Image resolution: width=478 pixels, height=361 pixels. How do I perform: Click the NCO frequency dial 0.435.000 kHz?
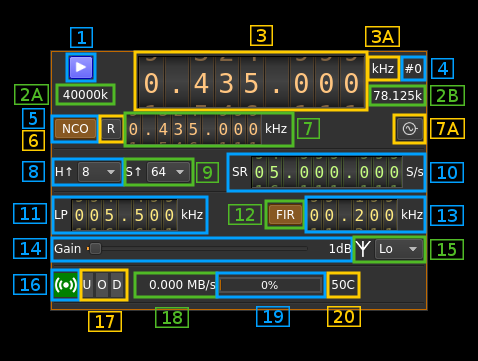coord(194,129)
